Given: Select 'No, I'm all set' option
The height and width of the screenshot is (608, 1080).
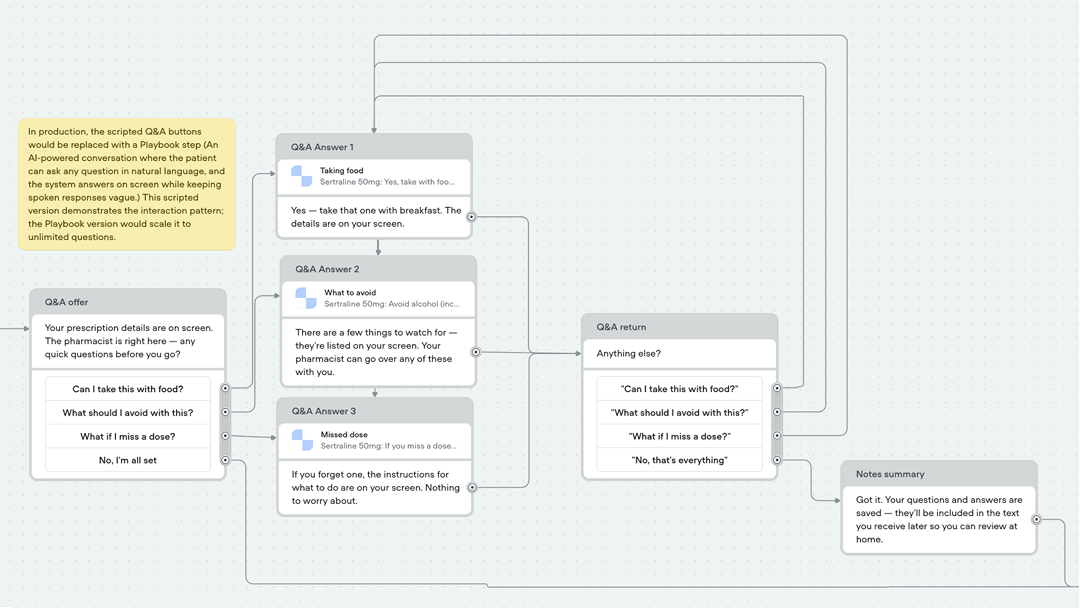Looking at the screenshot, I should pos(127,461).
